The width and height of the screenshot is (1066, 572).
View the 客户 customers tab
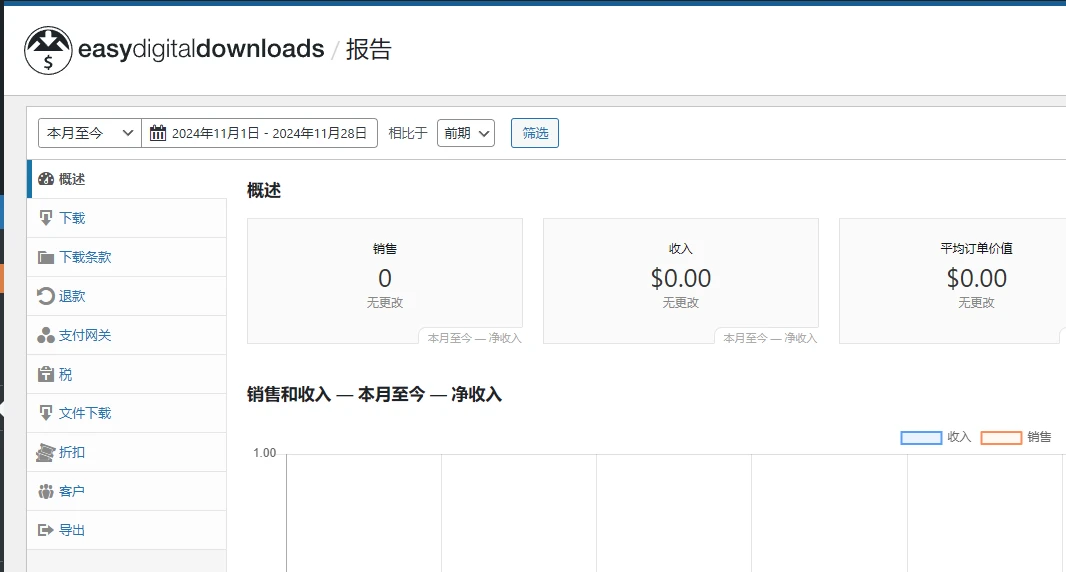coord(126,491)
